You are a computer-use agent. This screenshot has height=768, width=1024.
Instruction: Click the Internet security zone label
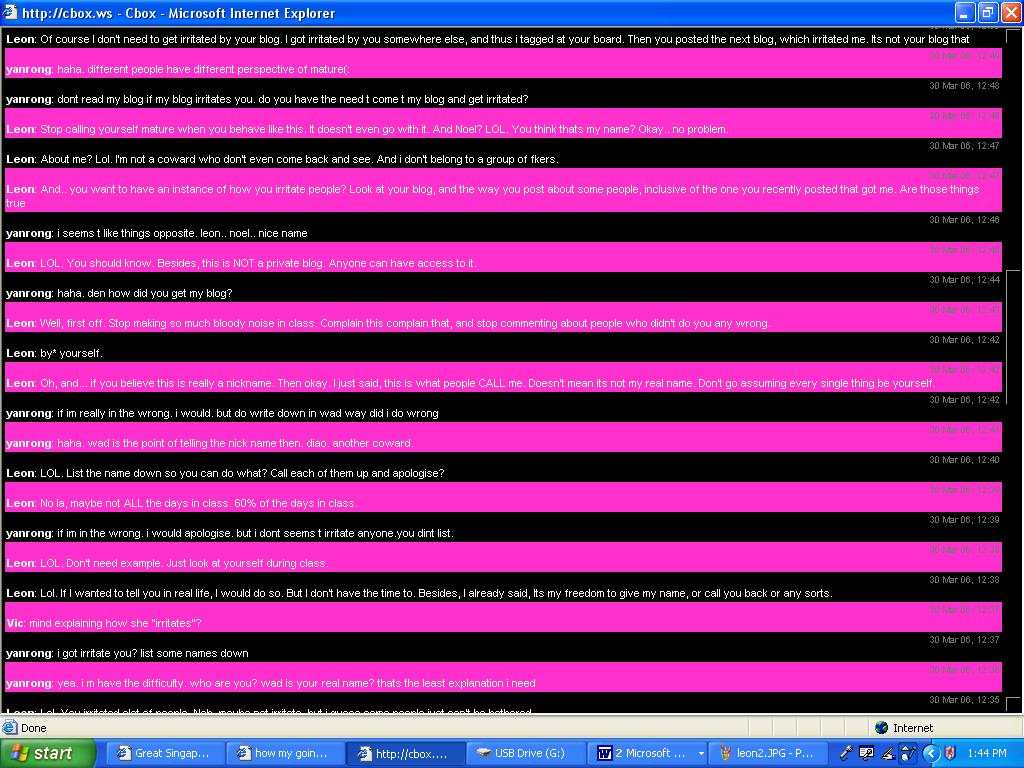pyautogui.click(x=912, y=728)
